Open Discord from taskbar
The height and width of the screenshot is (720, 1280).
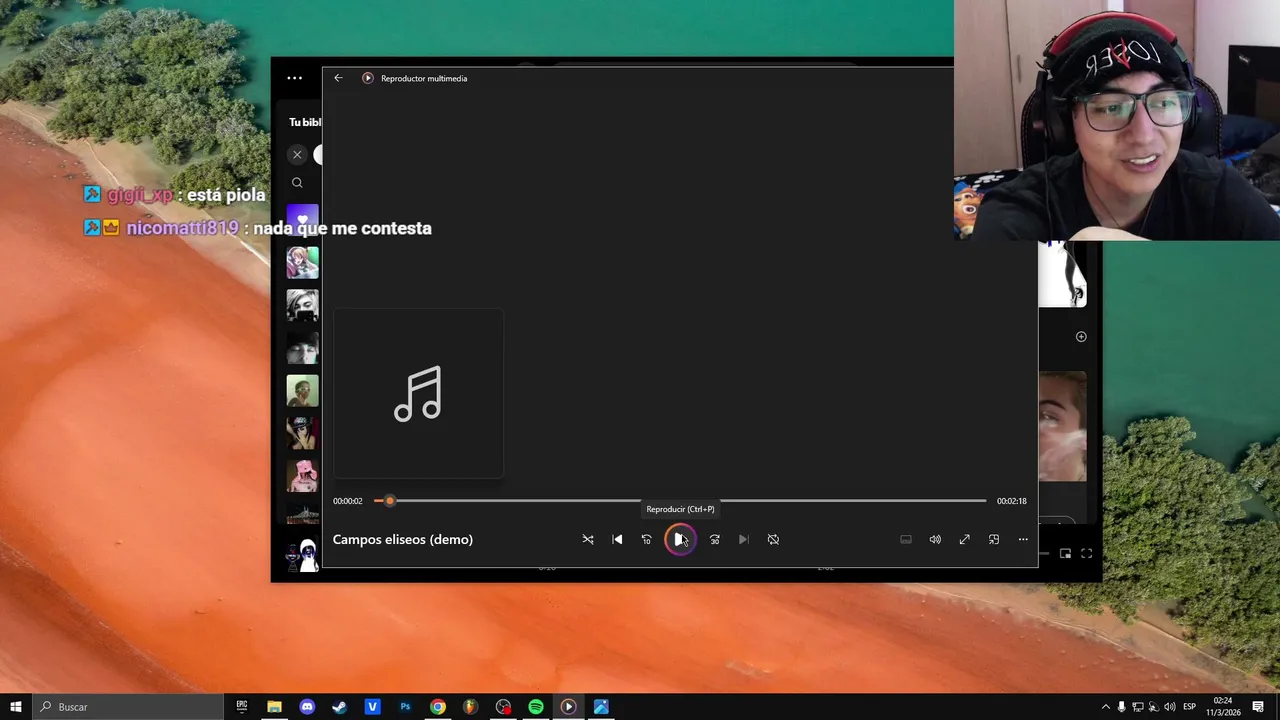pyautogui.click(x=307, y=707)
